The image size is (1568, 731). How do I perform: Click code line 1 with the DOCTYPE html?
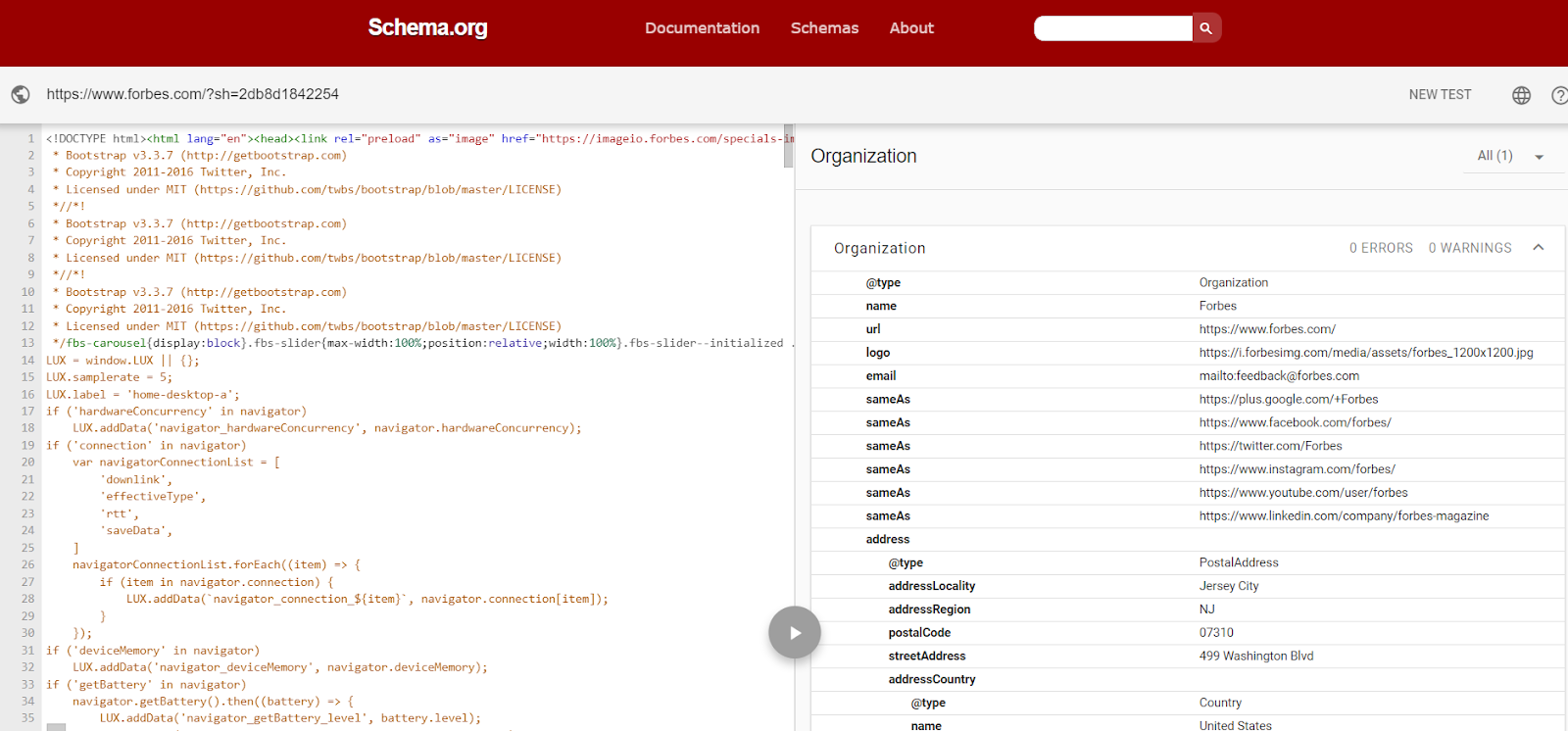tap(417, 139)
